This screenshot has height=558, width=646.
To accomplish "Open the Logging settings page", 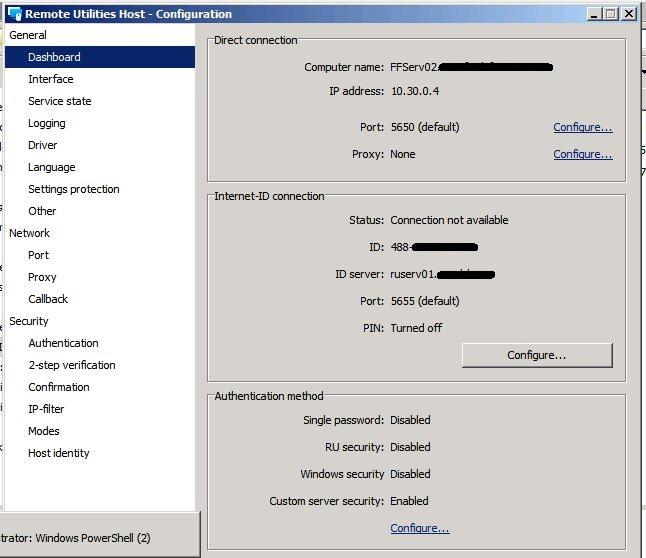I will [46, 123].
